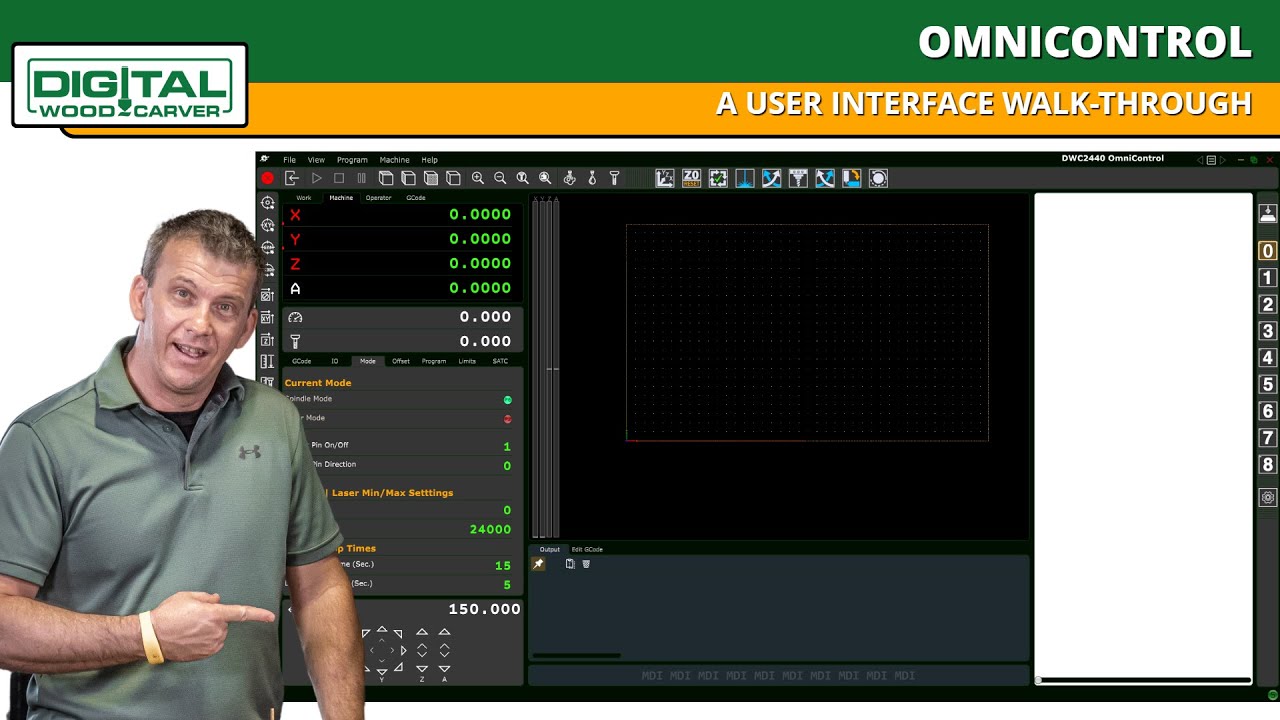This screenshot has height=720, width=1280.
Task: Toggle the red Laser Mode indicator
Action: tap(507, 419)
